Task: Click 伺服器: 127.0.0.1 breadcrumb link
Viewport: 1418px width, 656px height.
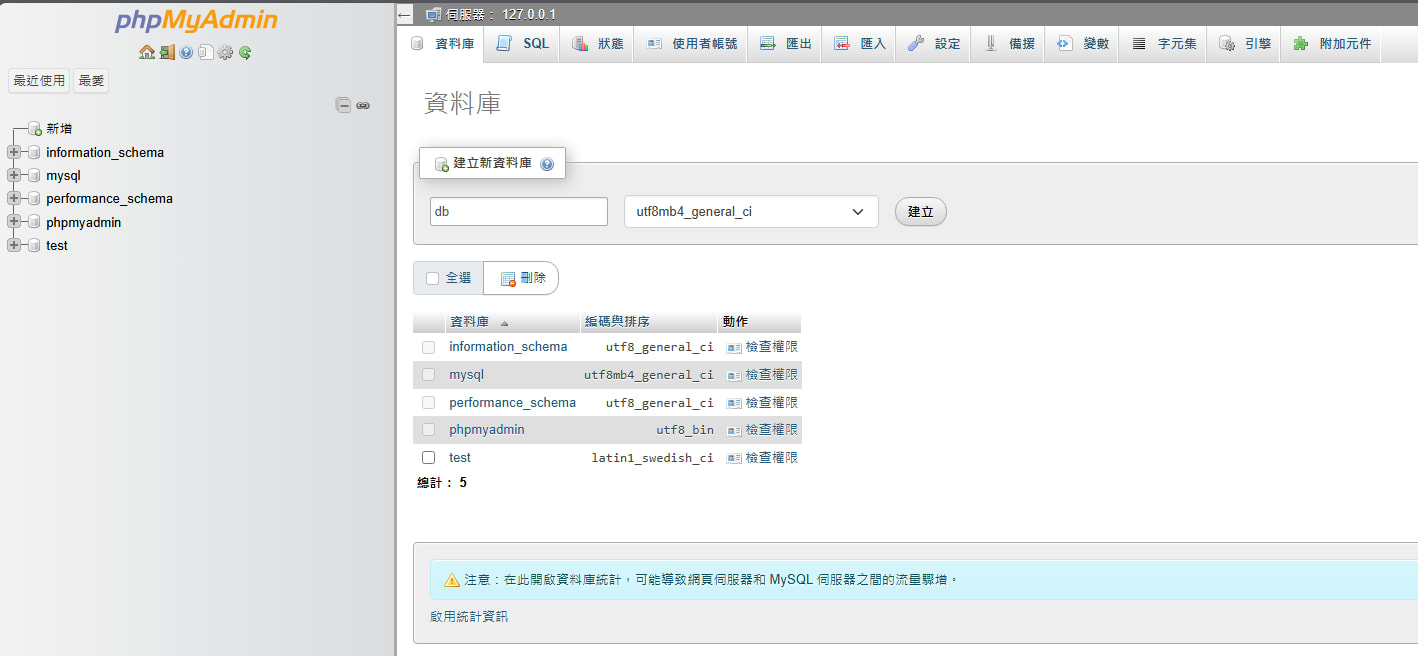Action: [x=501, y=14]
